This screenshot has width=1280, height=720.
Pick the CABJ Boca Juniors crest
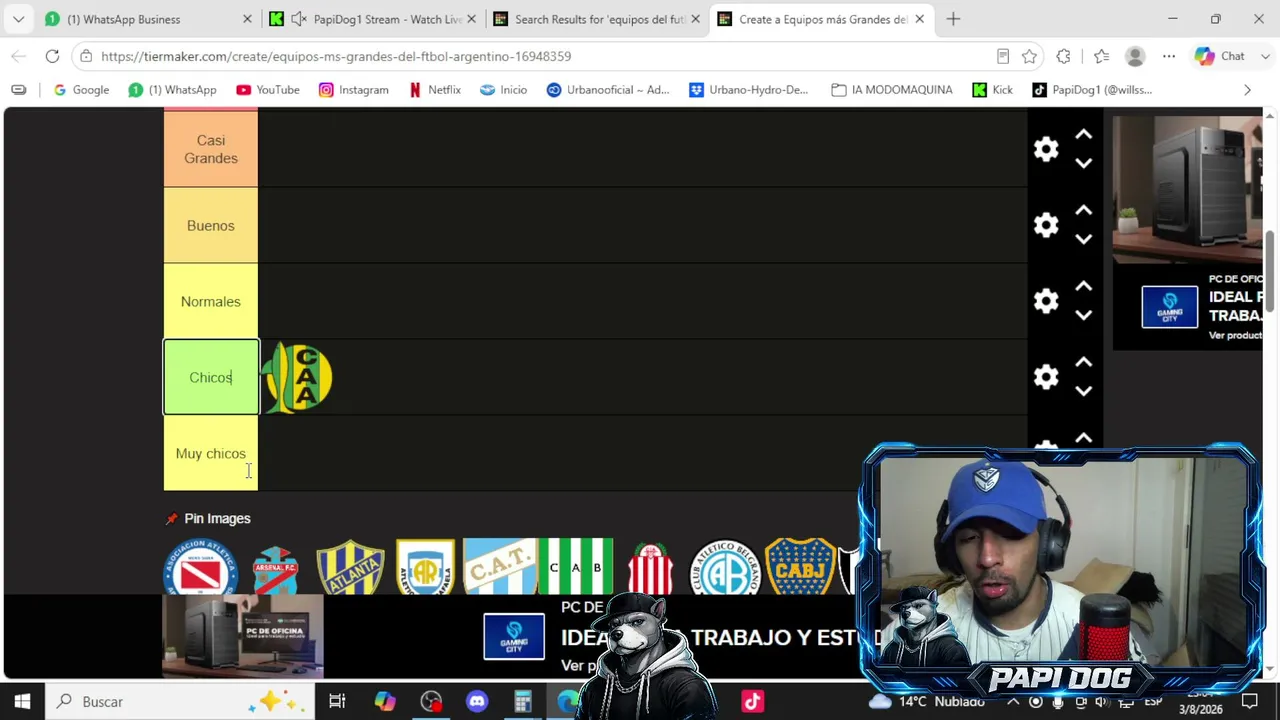(x=800, y=567)
